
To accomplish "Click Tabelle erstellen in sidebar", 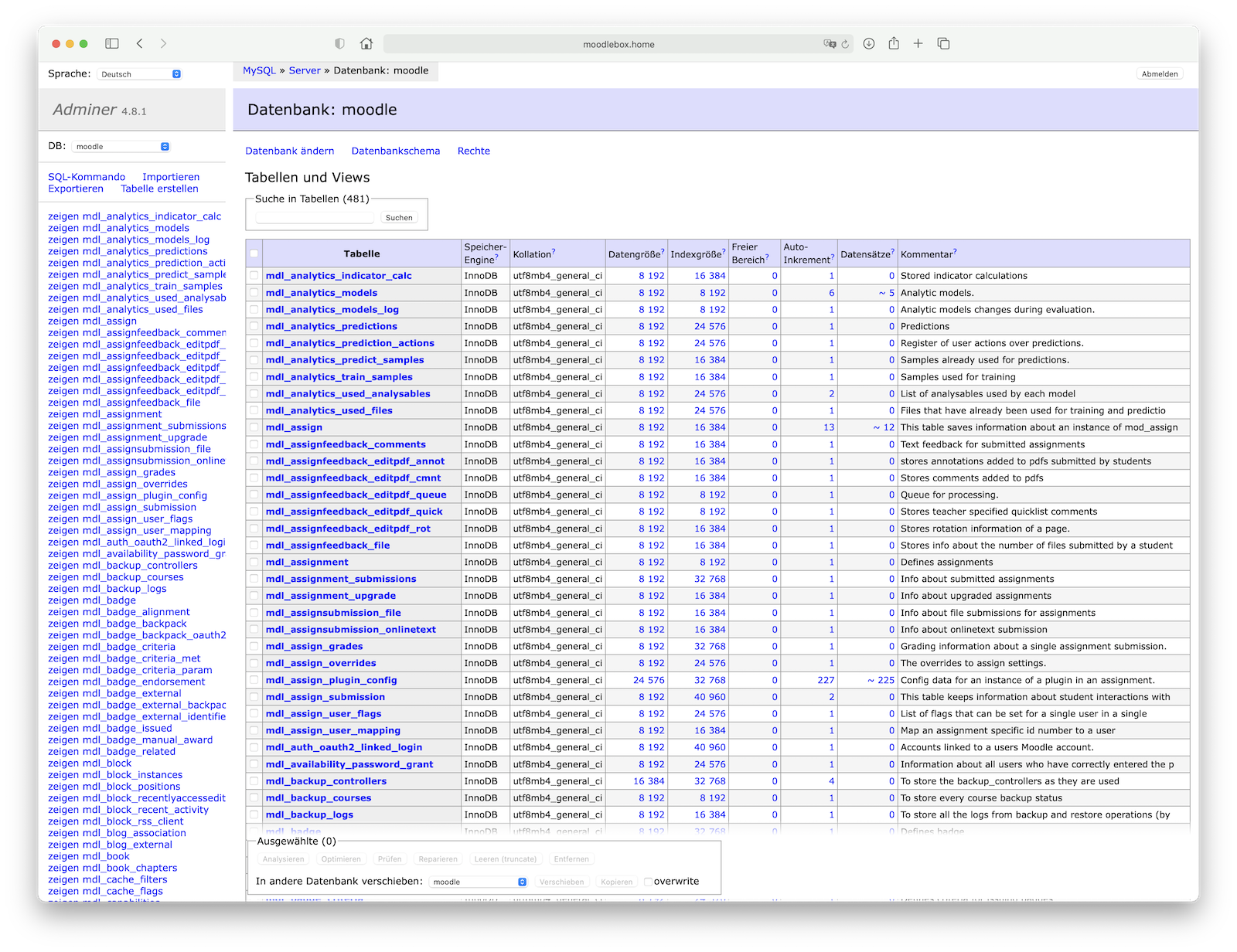I will (159, 189).
